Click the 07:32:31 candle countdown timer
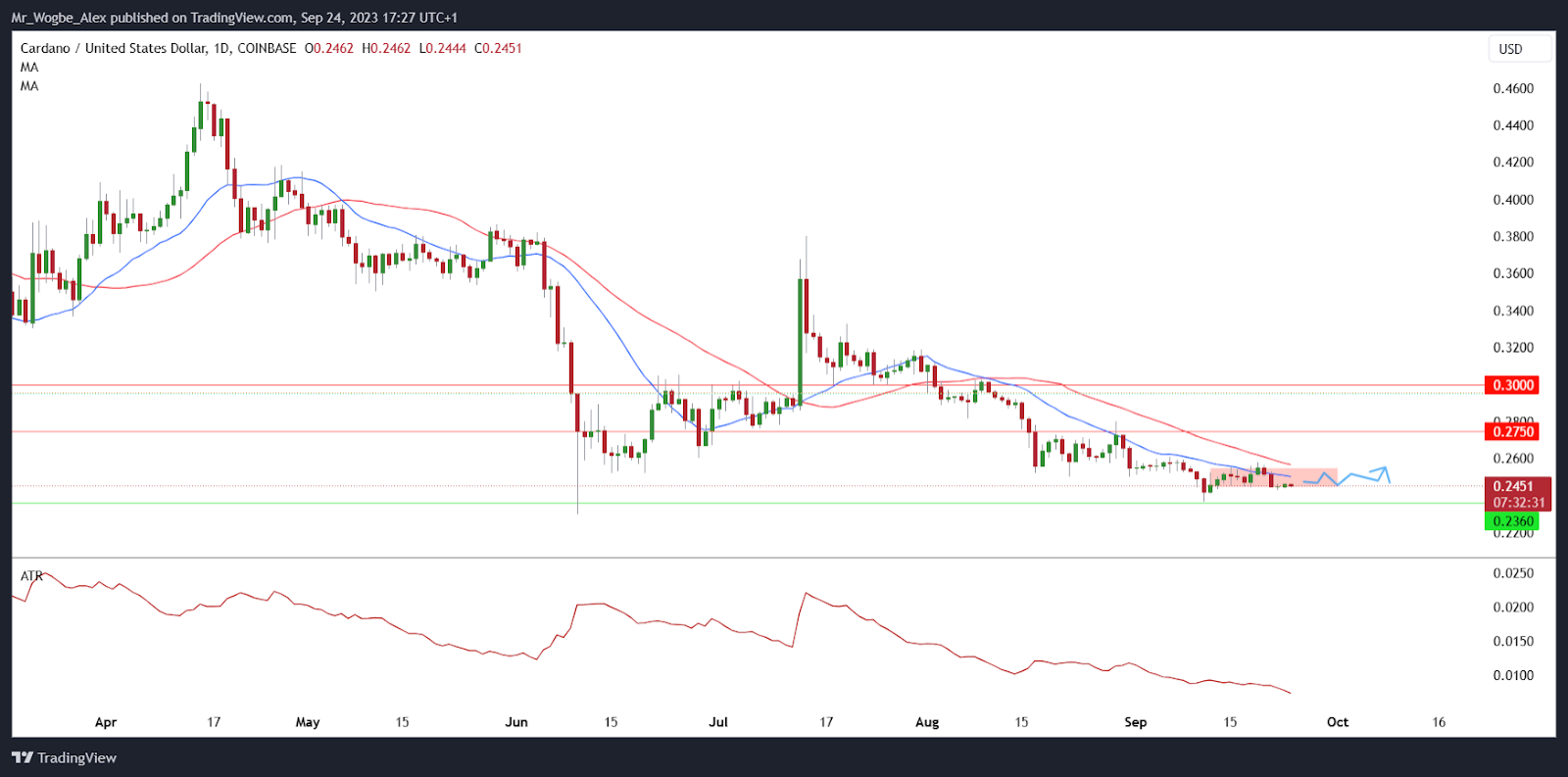 (1518, 502)
